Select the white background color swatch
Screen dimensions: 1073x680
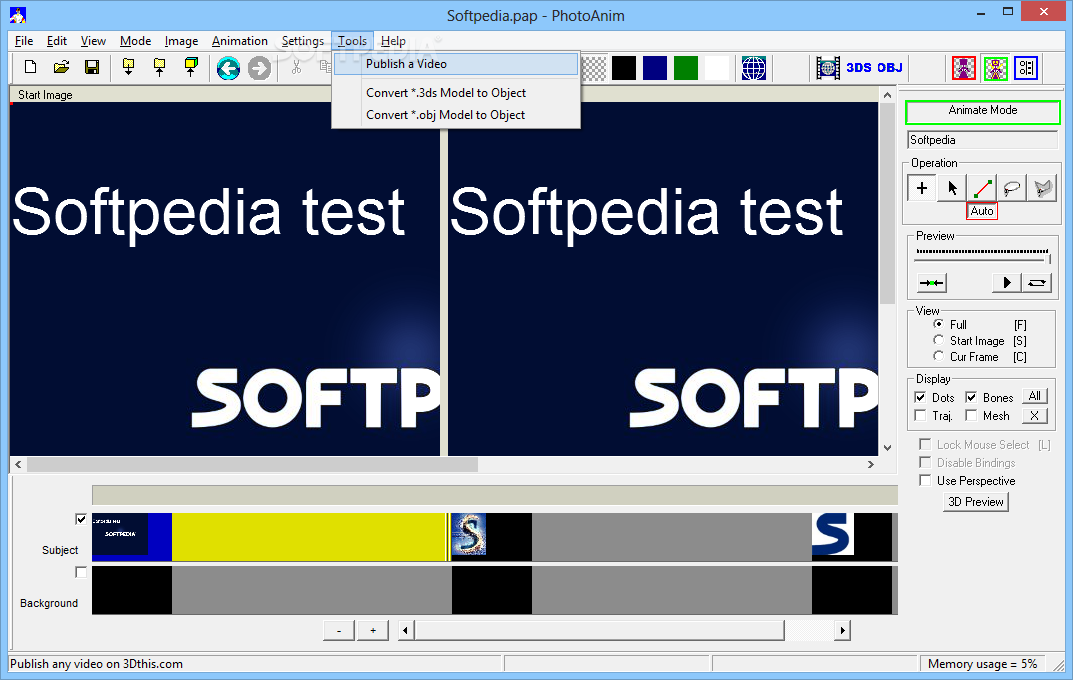tap(716, 68)
